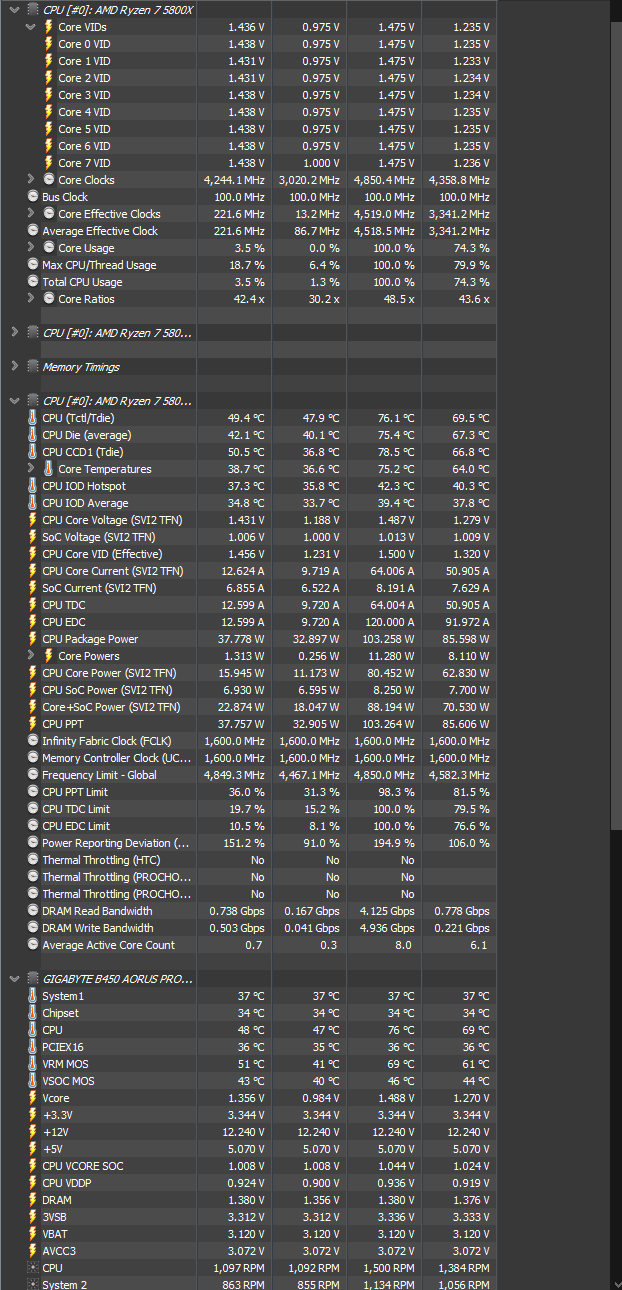Click the fan icon of the CPU RPM row
The image size is (622, 1290).
coord(33,1268)
